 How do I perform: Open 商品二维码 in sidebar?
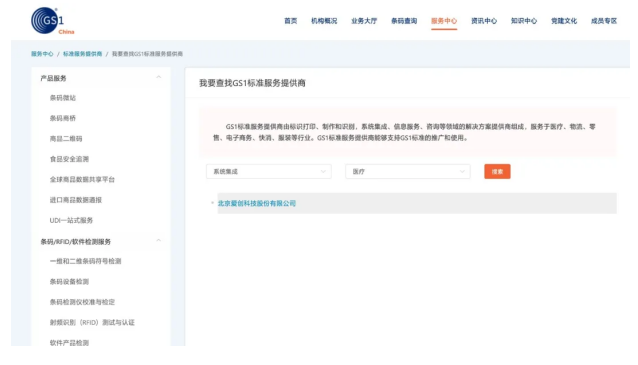66,139
